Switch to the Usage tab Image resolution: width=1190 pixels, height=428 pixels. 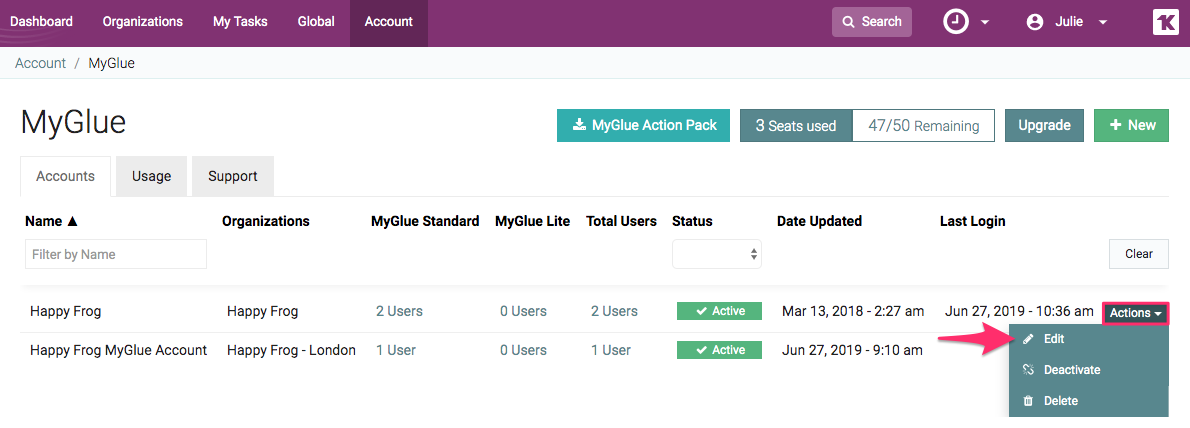(151, 176)
